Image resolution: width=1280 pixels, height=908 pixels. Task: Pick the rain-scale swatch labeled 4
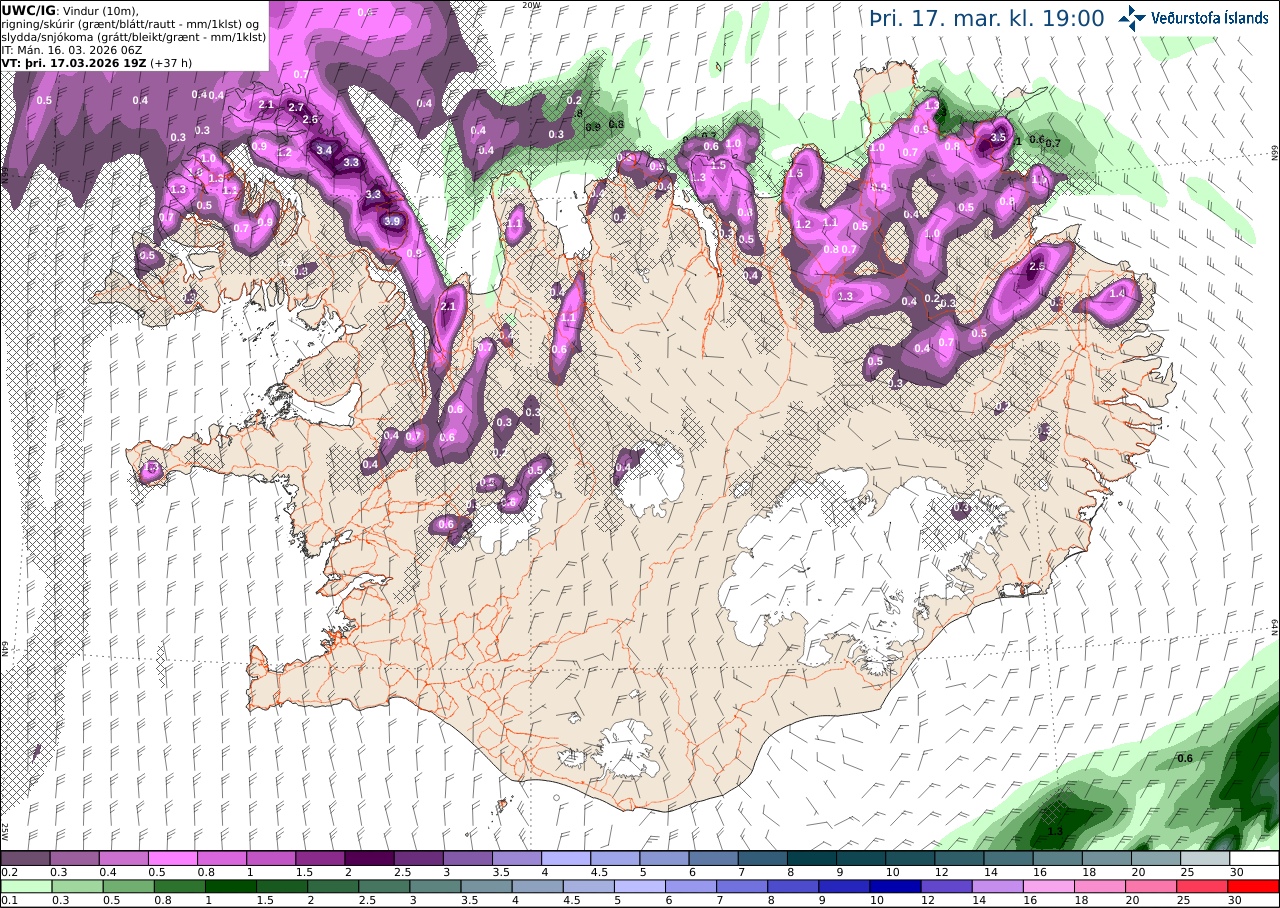(x=537, y=886)
